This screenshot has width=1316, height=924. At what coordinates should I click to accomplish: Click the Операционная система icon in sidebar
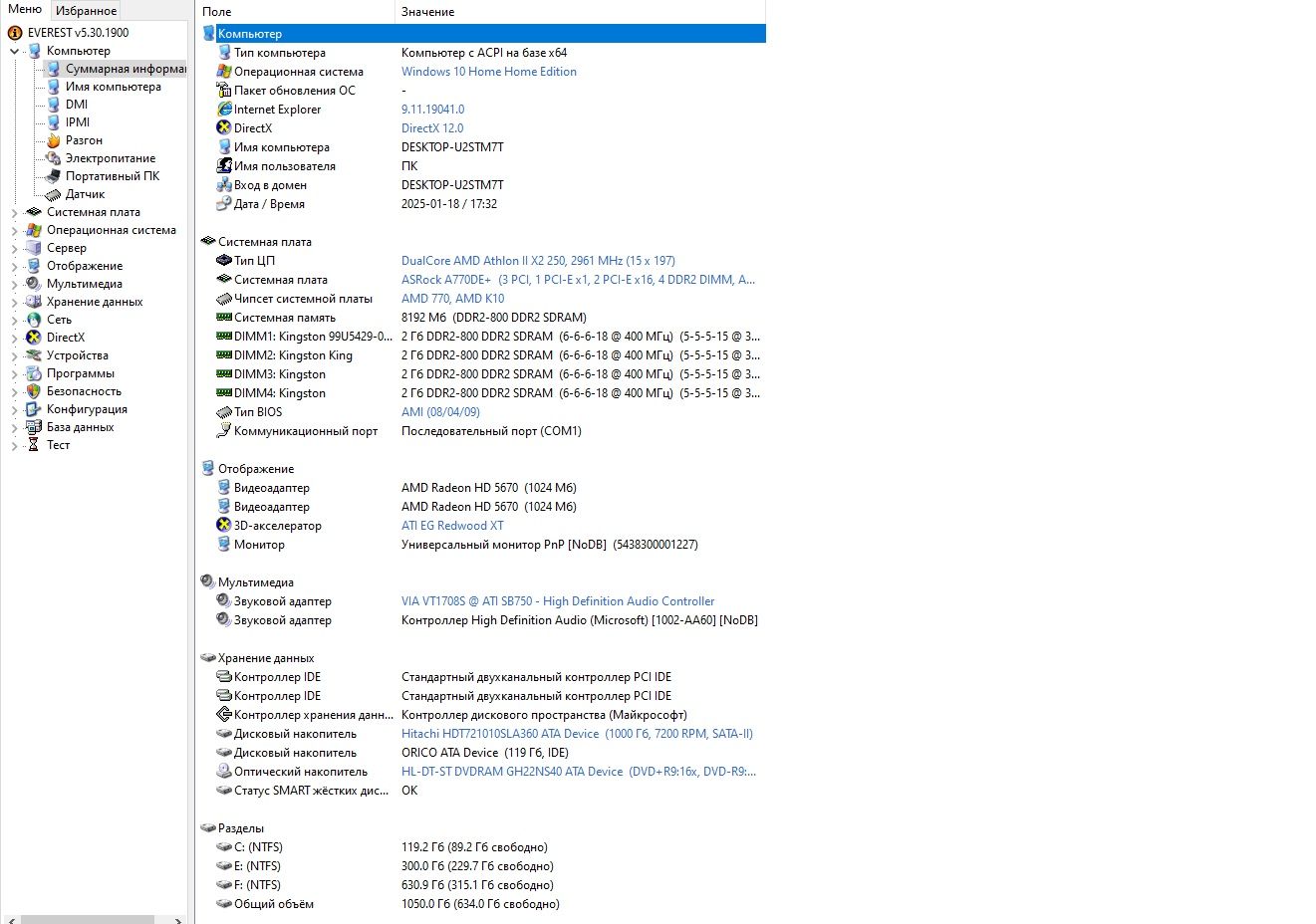[x=34, y=230]
